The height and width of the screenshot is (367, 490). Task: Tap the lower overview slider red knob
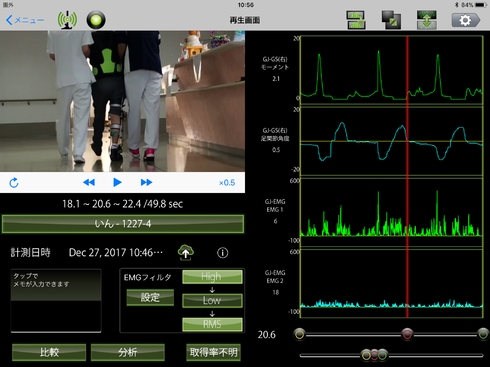coord(374,355)
